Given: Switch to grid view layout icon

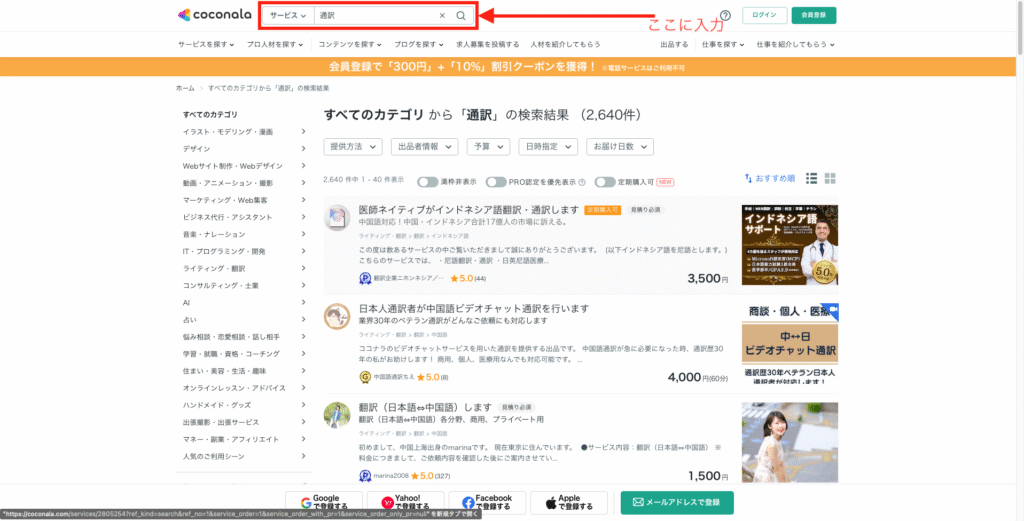Looking at the screenshot, I should pyautogui.click(x=830, y=178).
